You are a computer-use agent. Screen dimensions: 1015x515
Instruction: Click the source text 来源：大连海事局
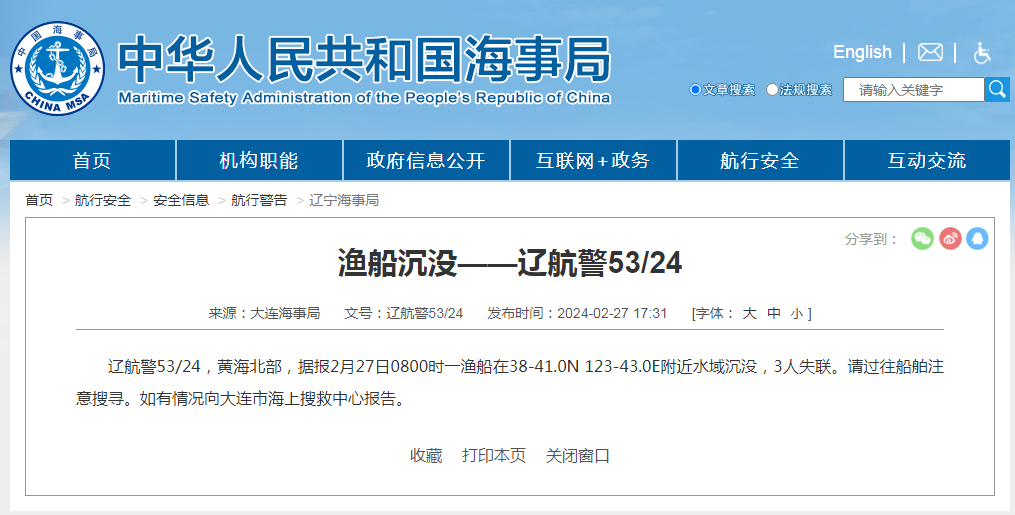pos(264,313)
